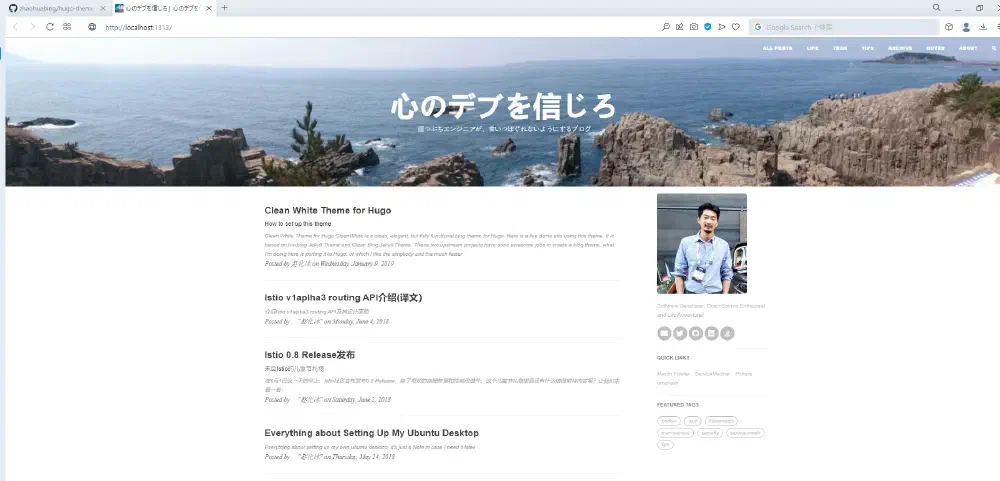1000x481 pixels.
Task: Click the globe site info icon
Action: pos(92,27)
